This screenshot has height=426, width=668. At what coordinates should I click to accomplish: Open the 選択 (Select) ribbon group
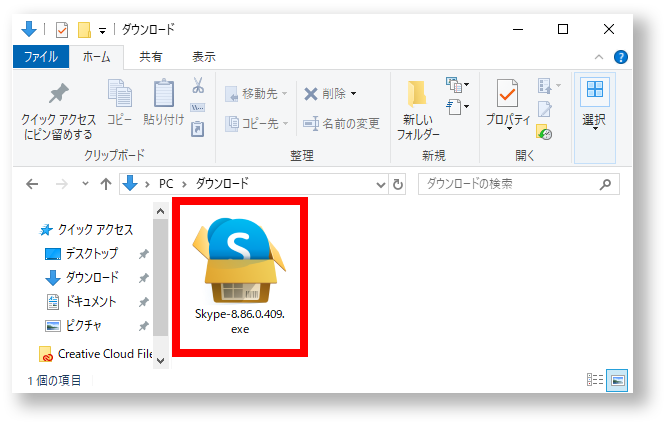point(595,118)
